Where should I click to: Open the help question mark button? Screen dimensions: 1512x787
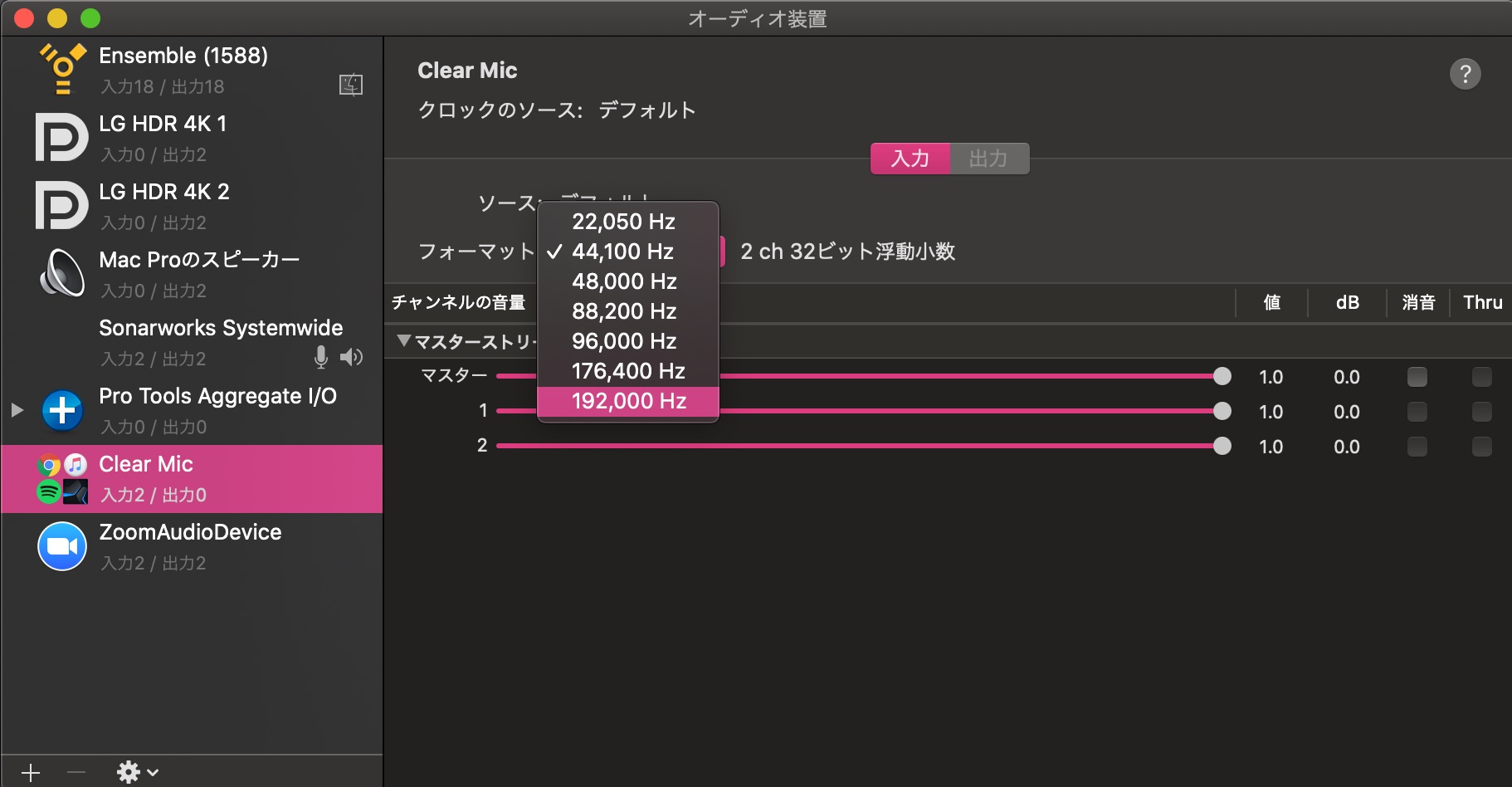point(1466,74)
